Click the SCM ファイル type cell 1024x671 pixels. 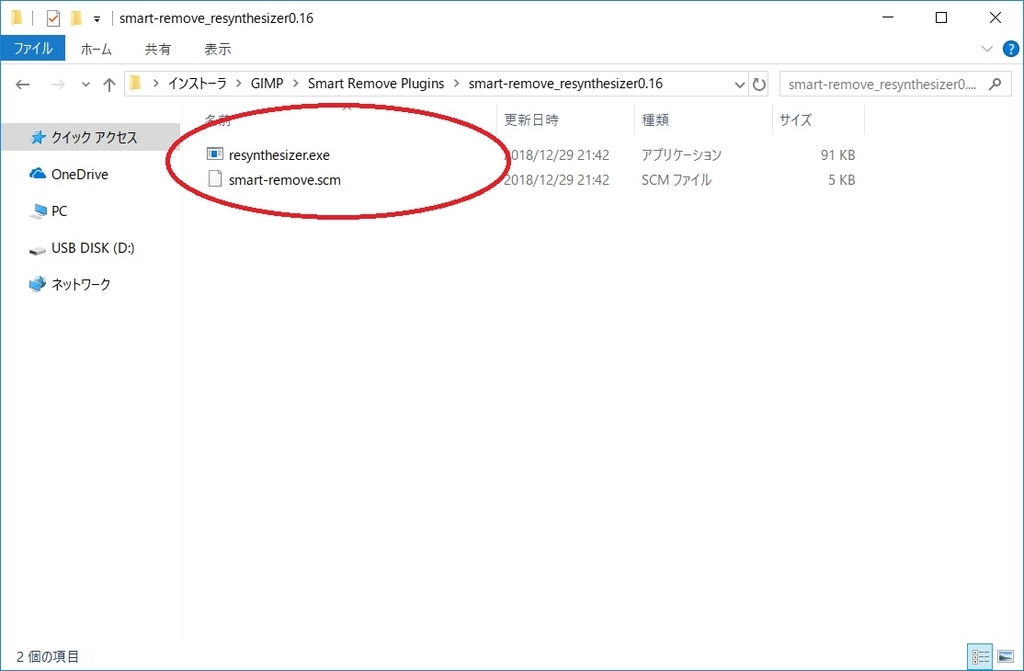pyautogui.click(x=676, y=180)
